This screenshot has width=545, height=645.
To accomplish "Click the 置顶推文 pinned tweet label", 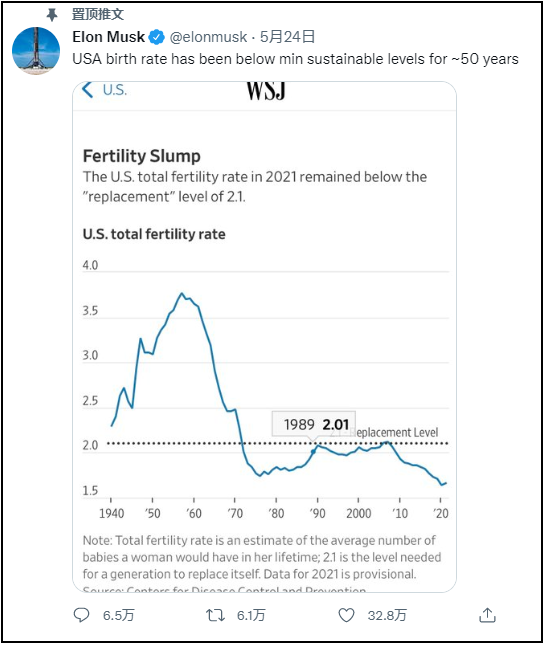I will (x=97, y=14).
